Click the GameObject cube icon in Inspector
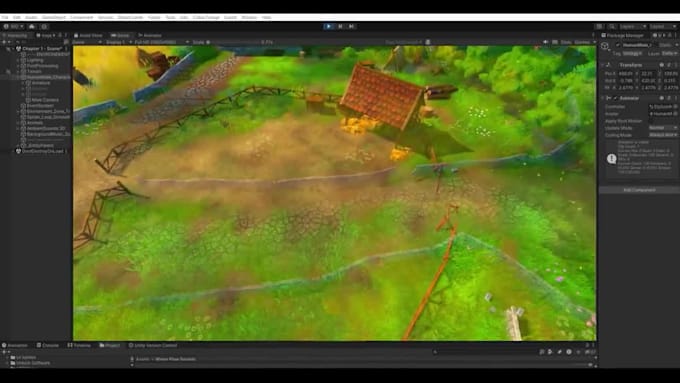The width and height of the screenshot is (680, 383). click(x=605, y=46)
